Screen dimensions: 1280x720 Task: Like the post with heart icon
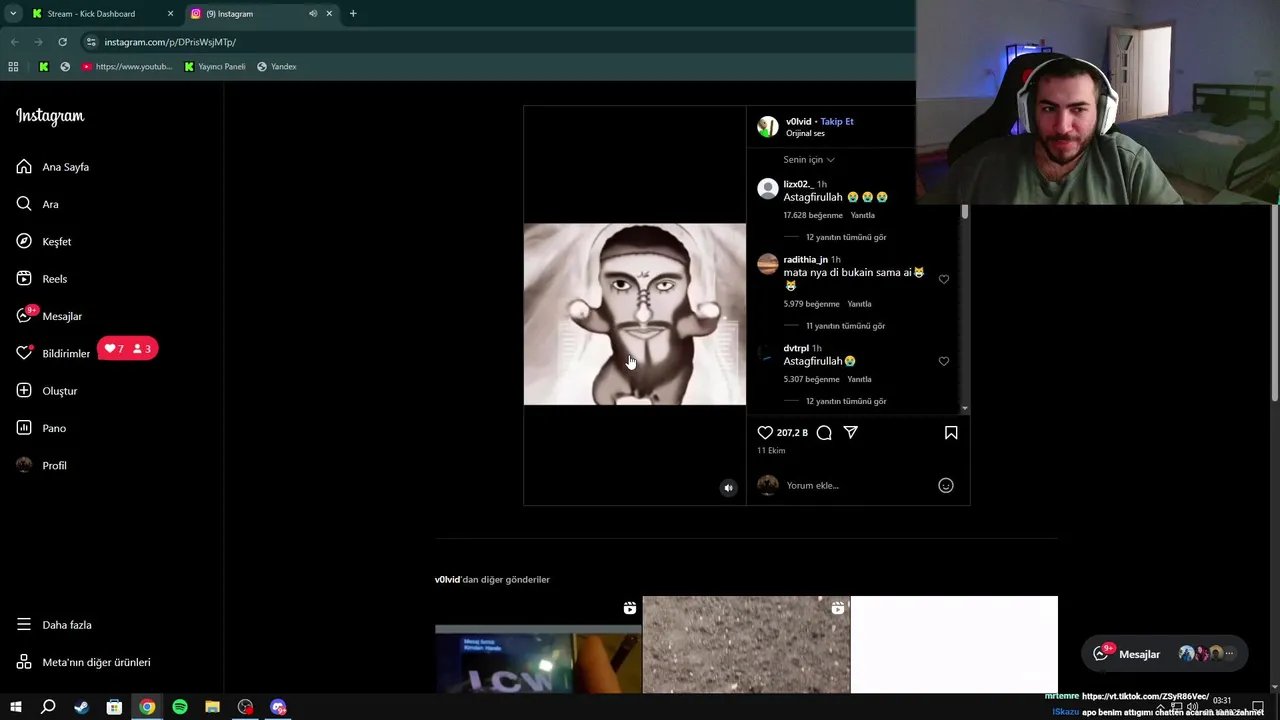pyautogui.click(x=765, y=432)
